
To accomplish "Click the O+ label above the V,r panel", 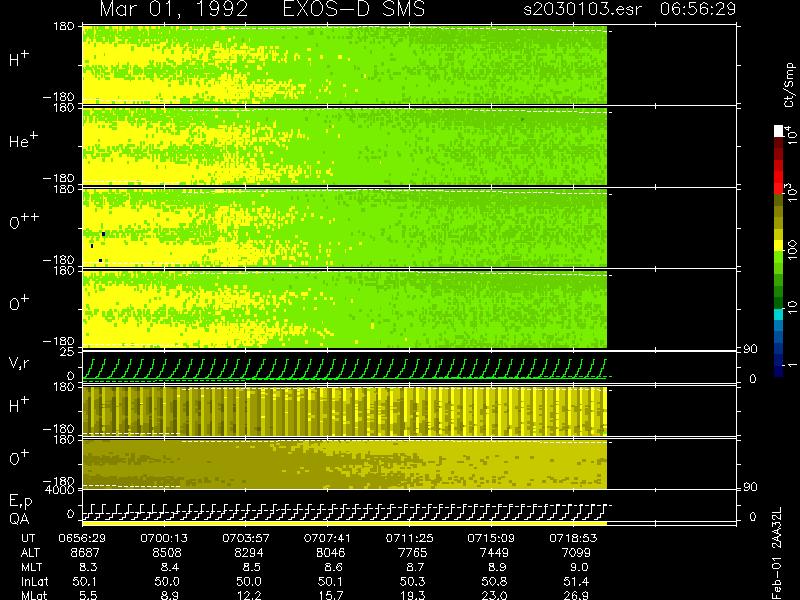I will pos(19,303).
